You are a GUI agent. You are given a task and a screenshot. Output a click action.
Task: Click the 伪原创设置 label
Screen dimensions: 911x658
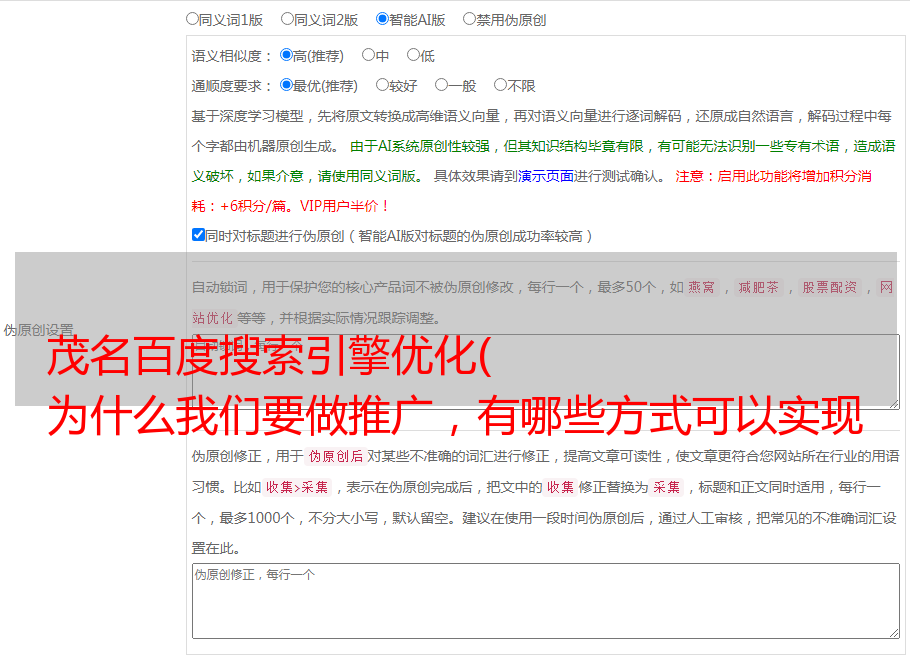39,330
